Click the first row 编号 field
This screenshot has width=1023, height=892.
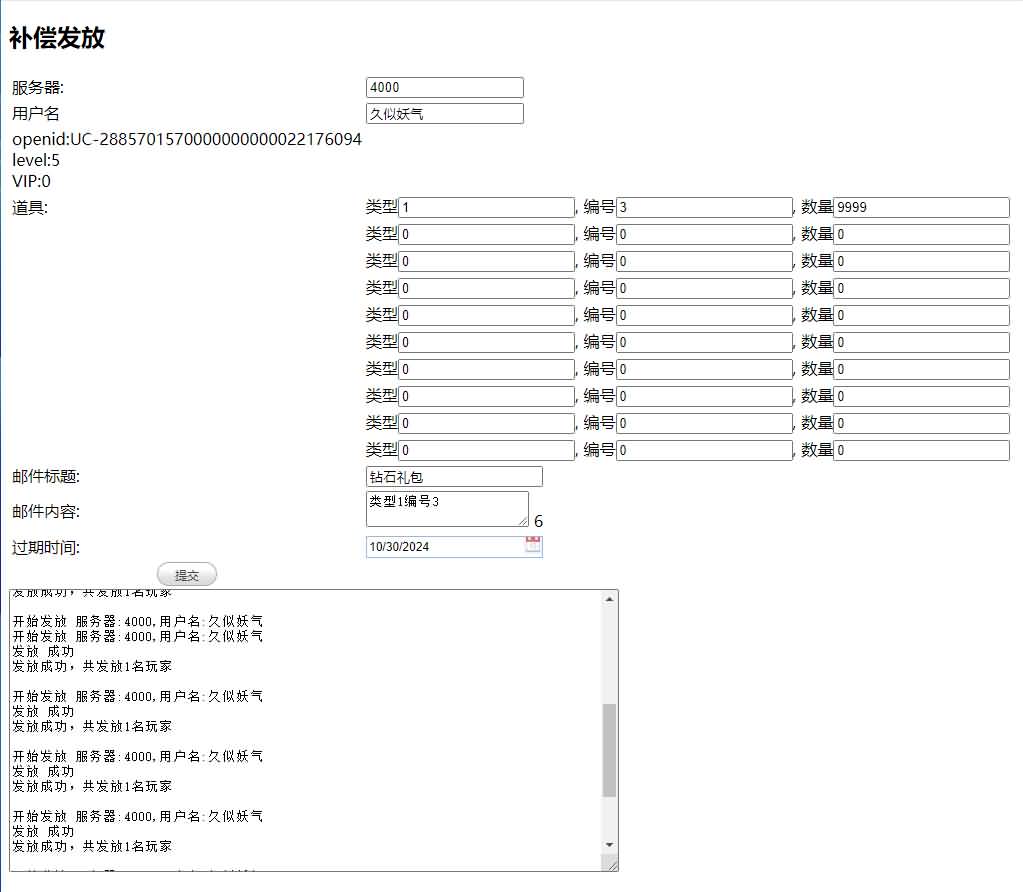[x=704, y=208]
